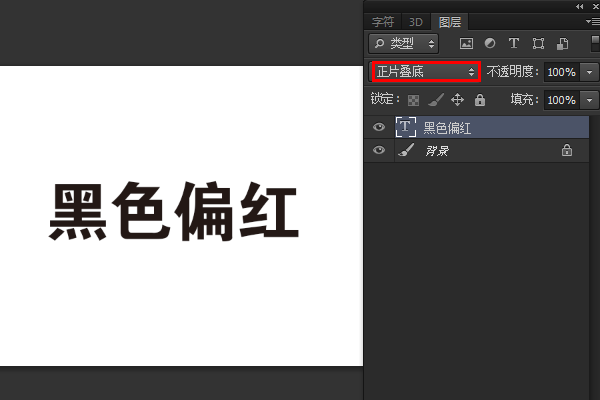
Task: Click the 黑色偏红 layer text thumbnail
Action: pyautogui.click(x=406, y=127)
